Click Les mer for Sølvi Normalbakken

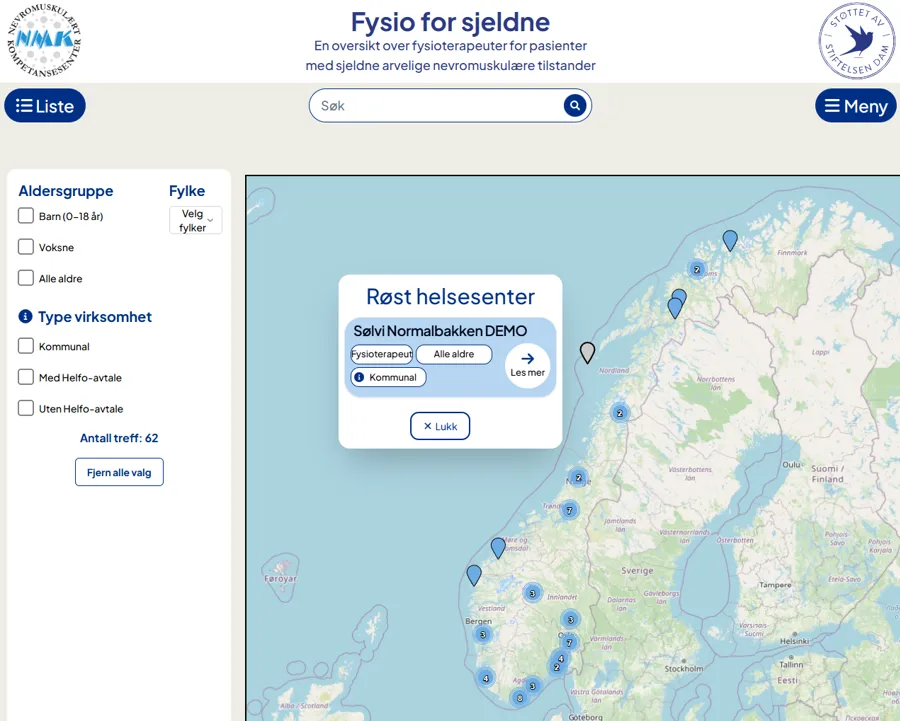click(x=527, y=366)
